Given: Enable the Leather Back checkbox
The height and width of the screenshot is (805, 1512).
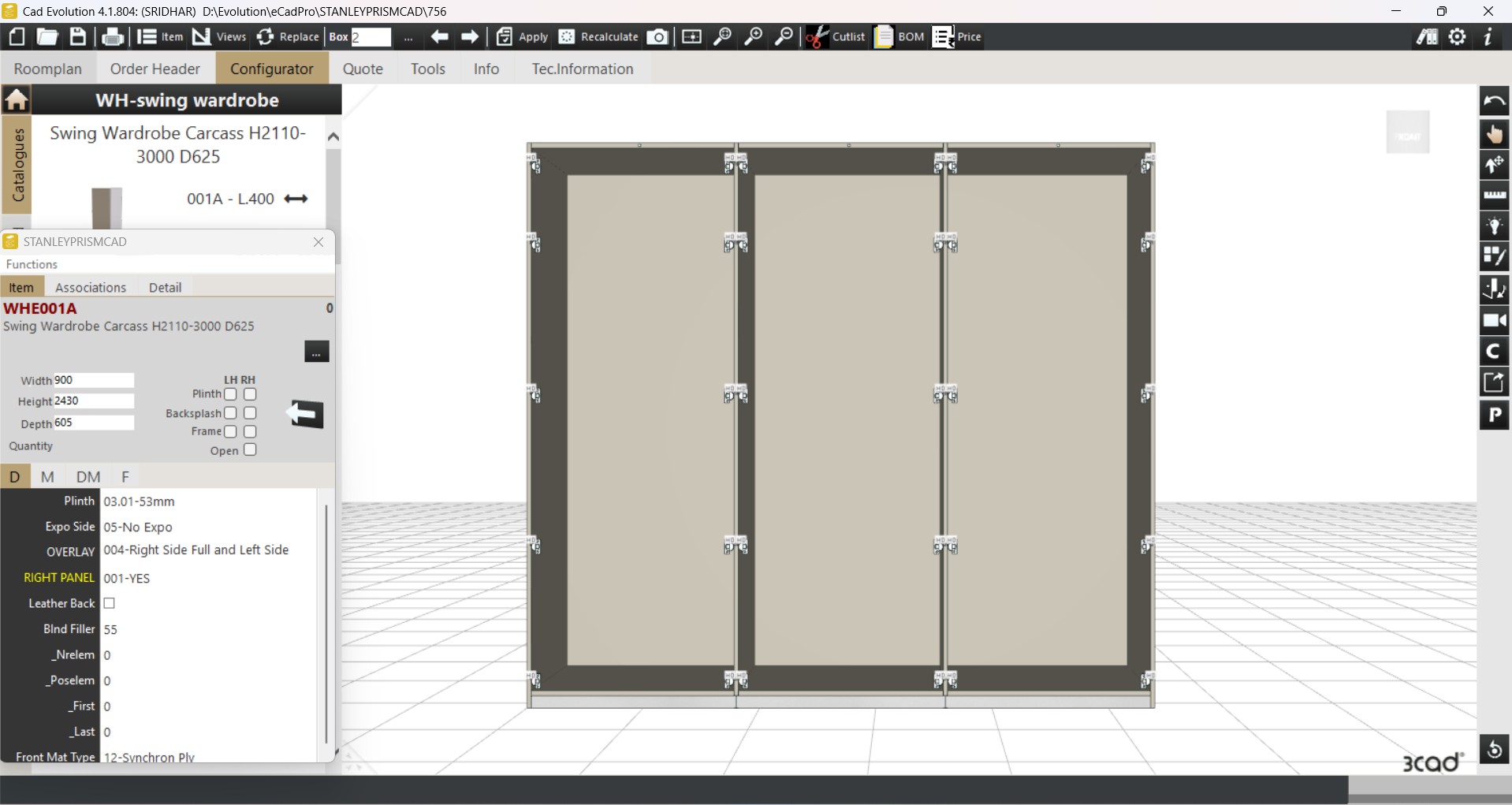Looking at the screenshot, I should point(110,603).
